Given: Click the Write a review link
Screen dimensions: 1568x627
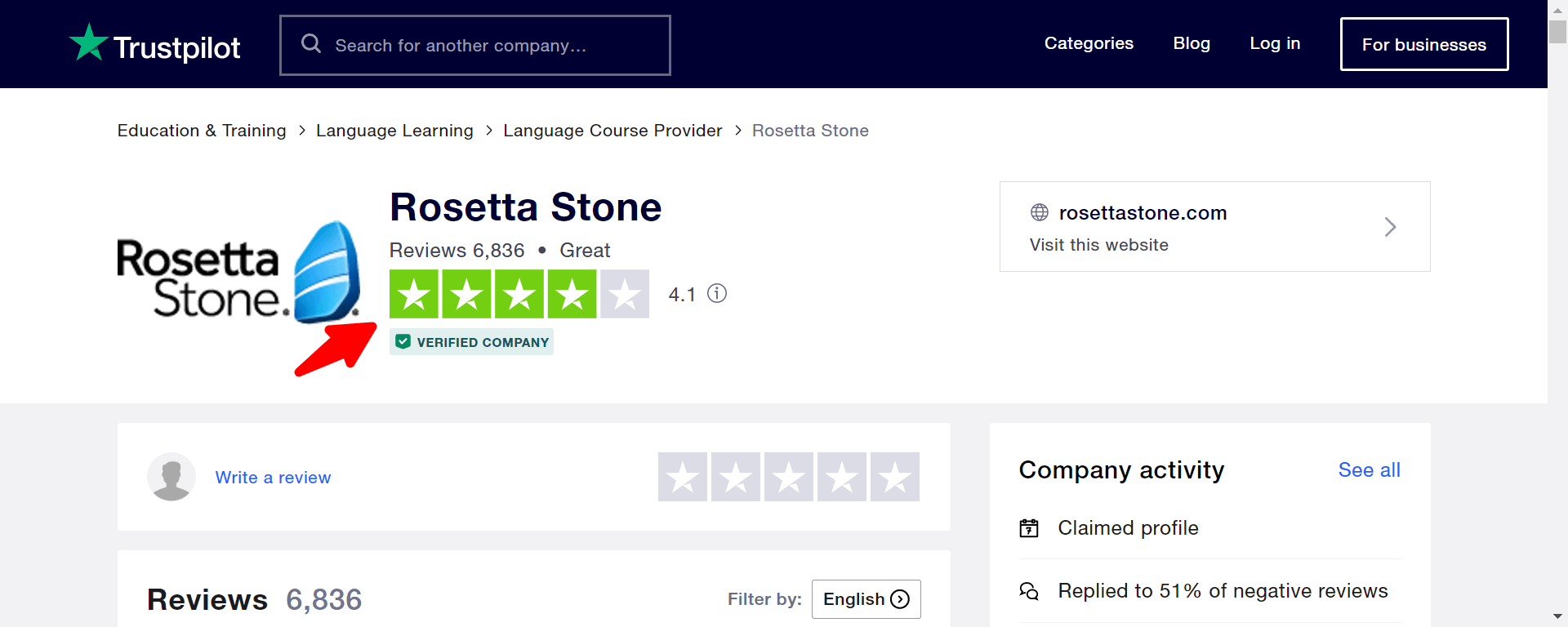Looking at the screenshot, I should [273, 478].
